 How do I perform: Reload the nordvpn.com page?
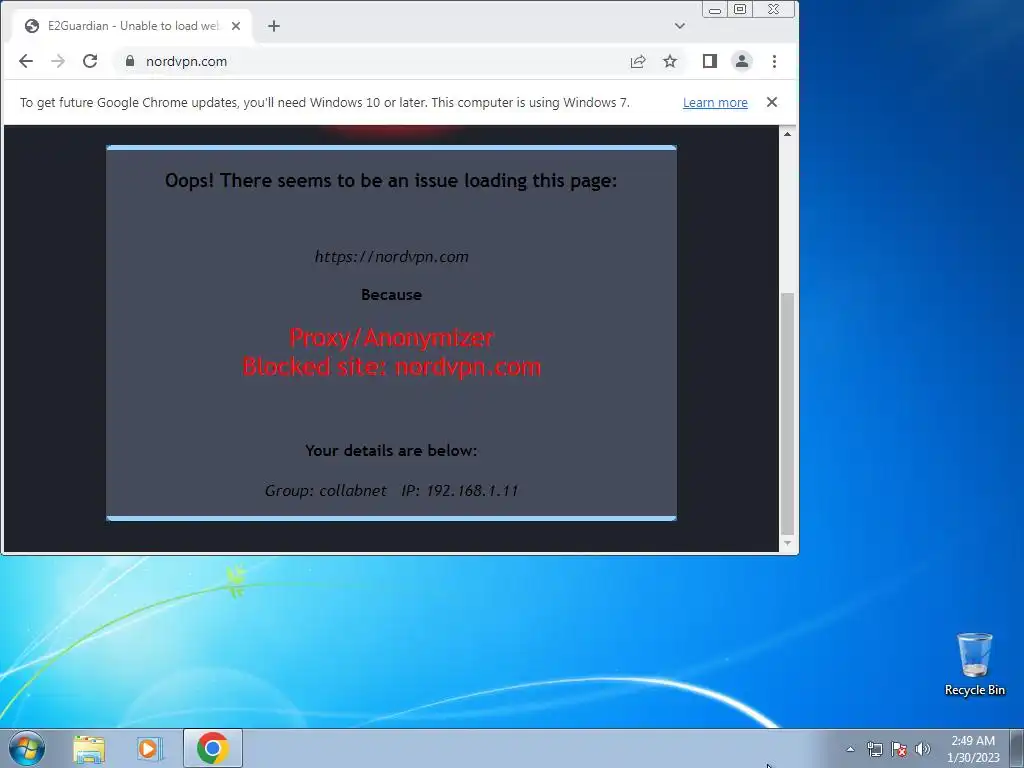[x=90, y=61]
